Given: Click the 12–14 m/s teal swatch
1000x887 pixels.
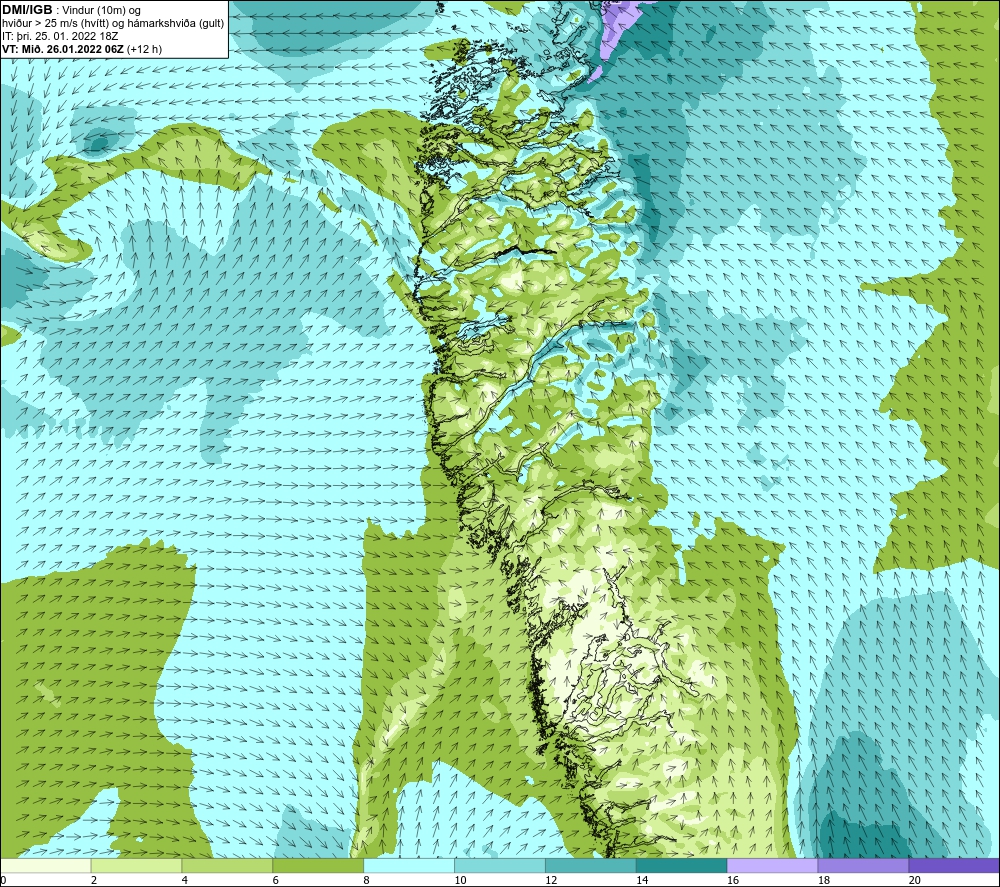Looking at the screenshot, I should click(x=591, y=865).
